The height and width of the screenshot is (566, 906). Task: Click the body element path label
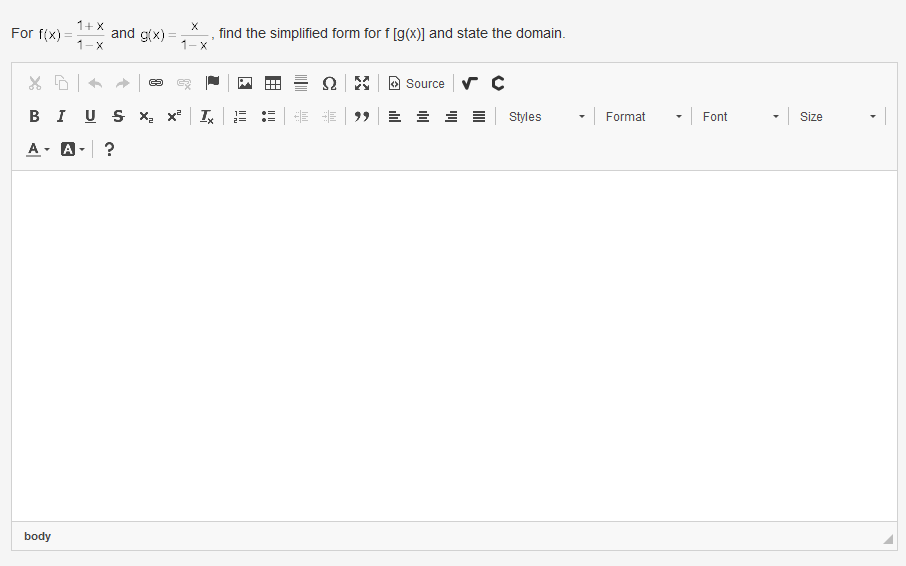(x=38, y=537)
